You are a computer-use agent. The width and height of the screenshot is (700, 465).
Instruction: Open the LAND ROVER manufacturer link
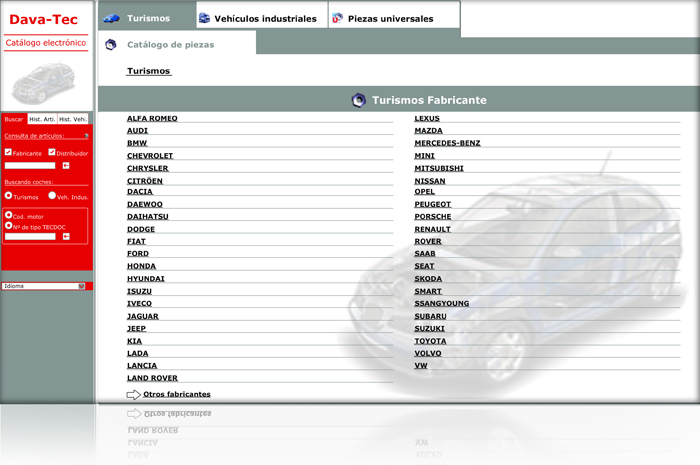click(152, 378)
